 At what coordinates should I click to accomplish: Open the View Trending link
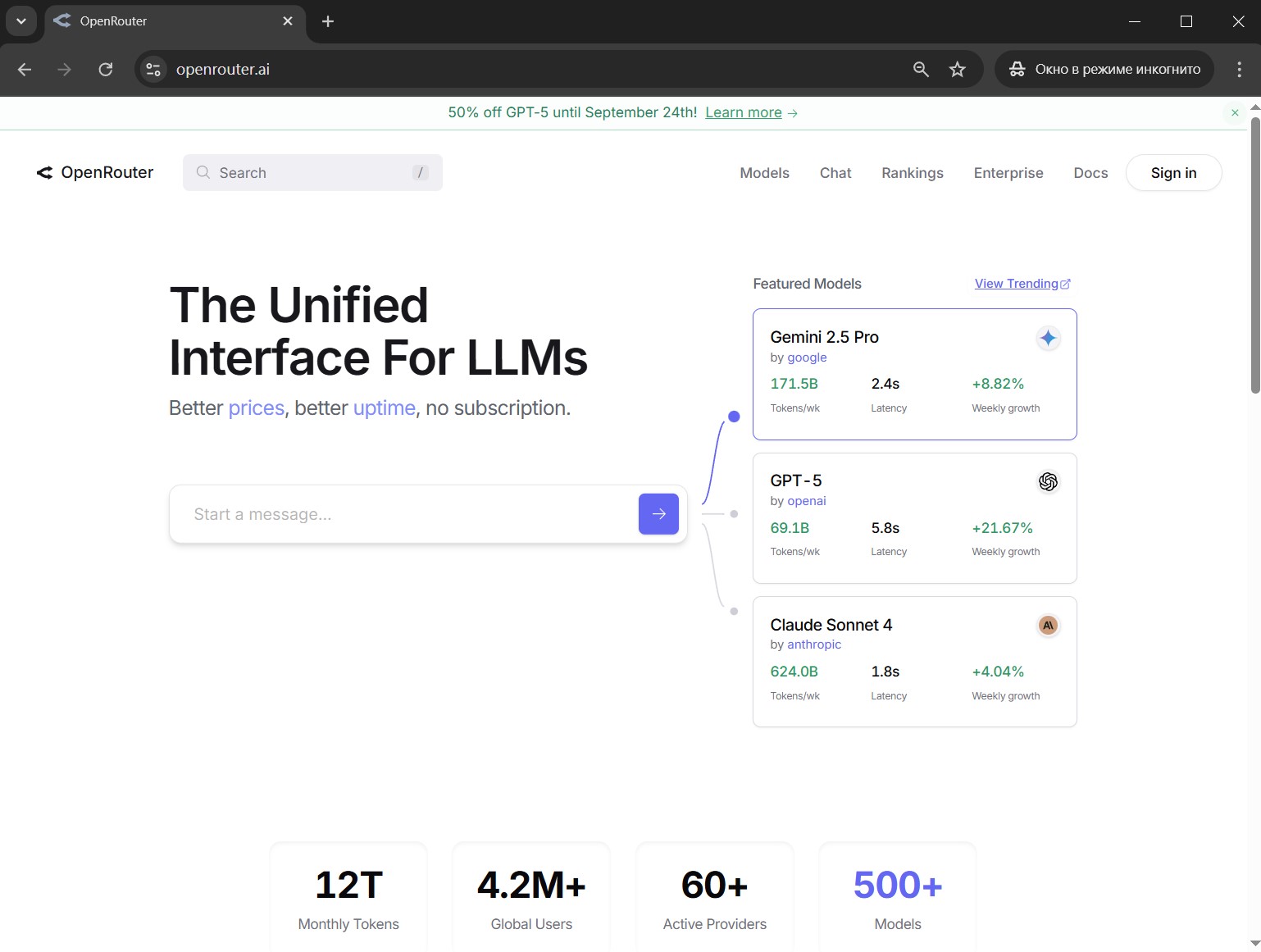[1022, 284]
